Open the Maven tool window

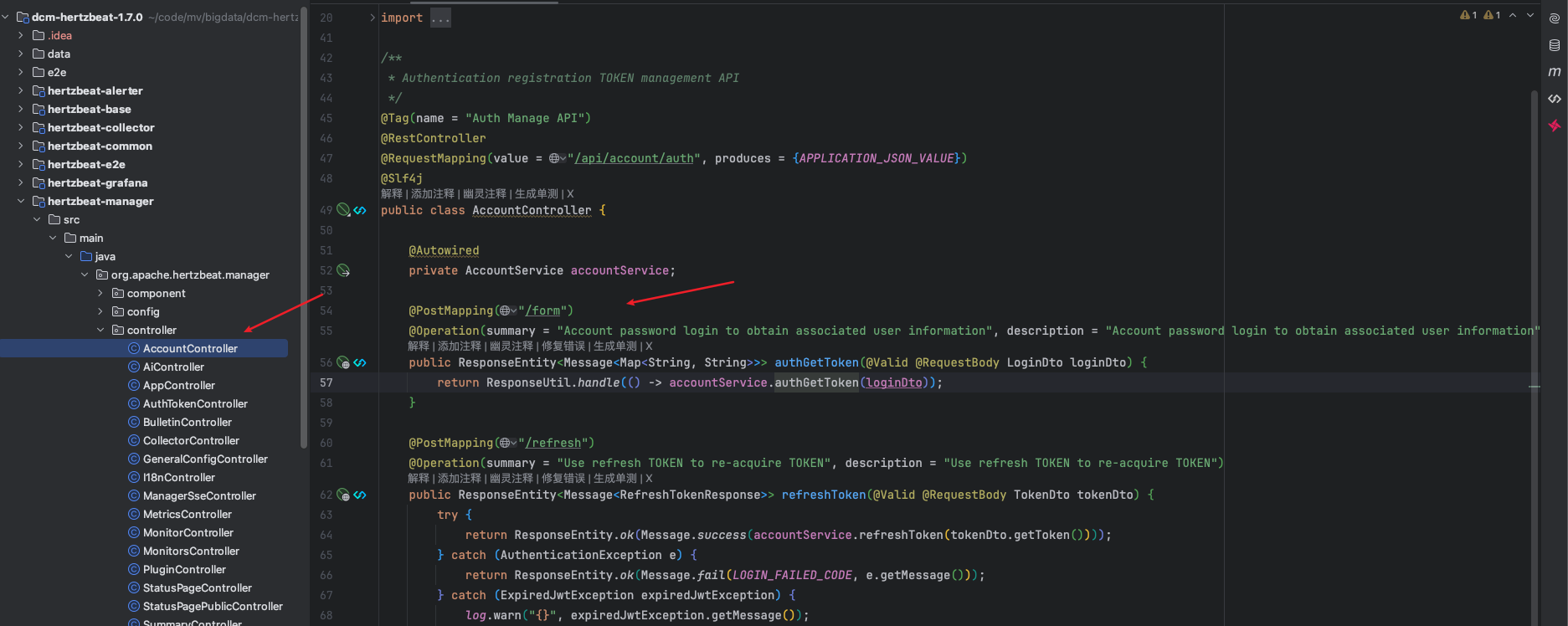tap(1554, 72)
